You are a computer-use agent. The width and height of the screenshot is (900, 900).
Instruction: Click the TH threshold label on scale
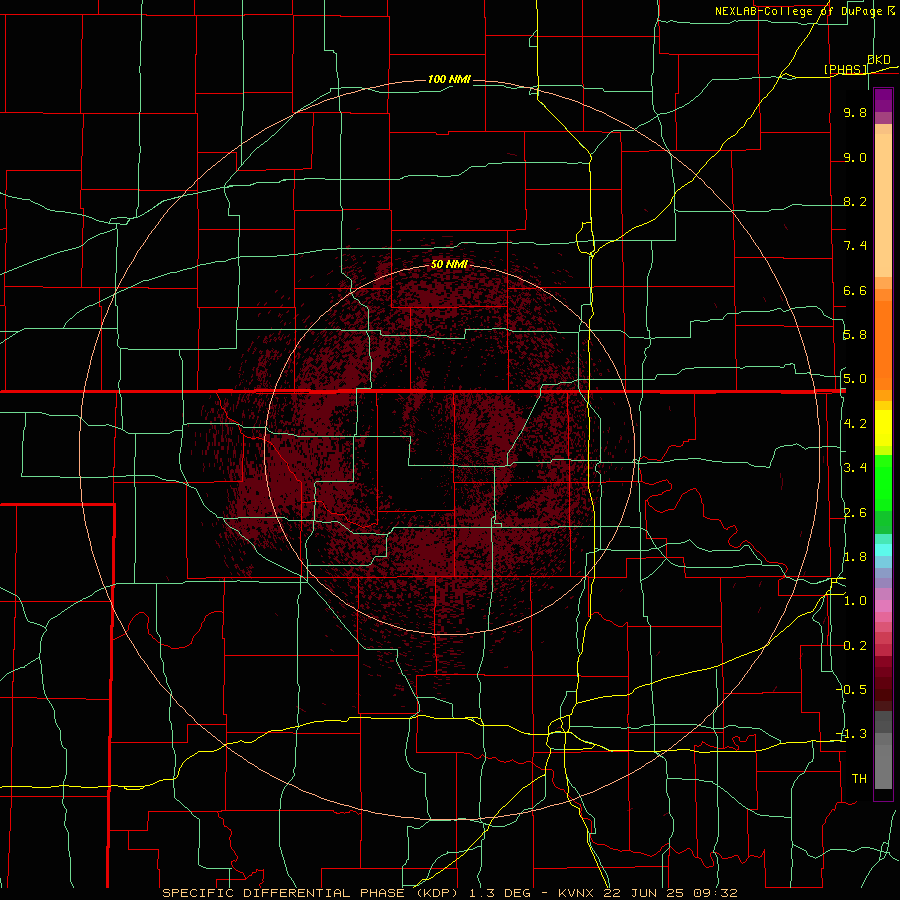pos(859,779)
